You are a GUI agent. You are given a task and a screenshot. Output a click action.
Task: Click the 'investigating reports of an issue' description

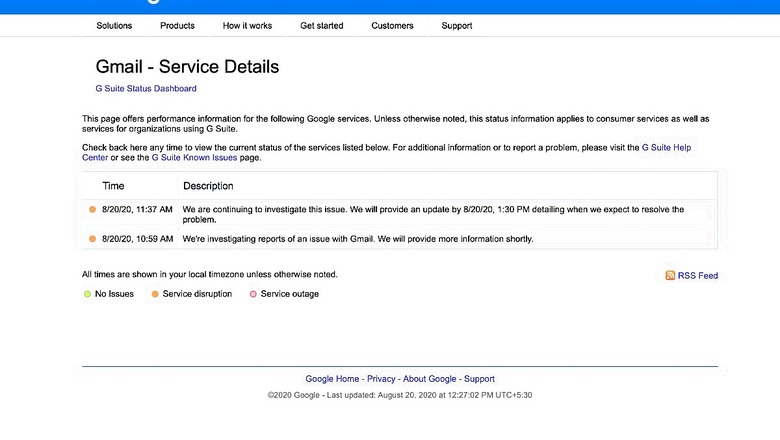(x=358, y=239)
